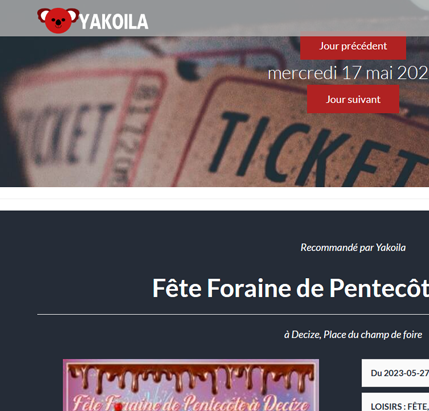The image size is (429, 411).
Task: Open the Fête Foraine event poster thumbnail
Action: click(x=191, y=385)
